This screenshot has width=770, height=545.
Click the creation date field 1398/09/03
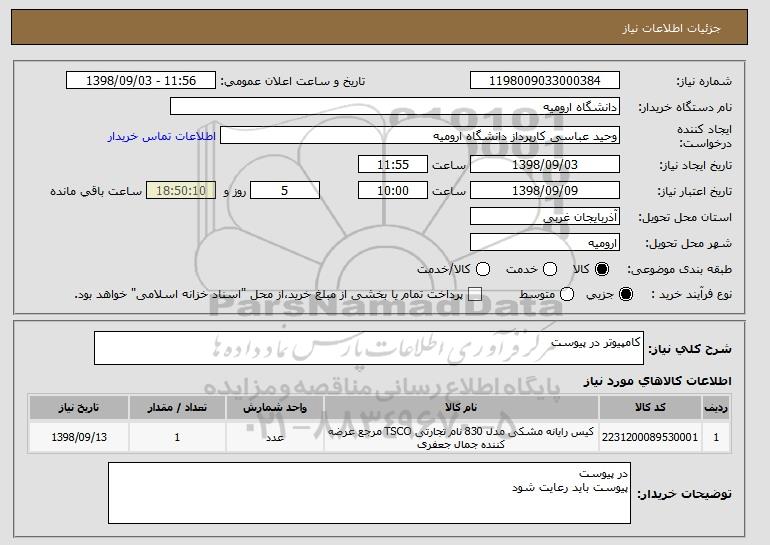point(545,164)
